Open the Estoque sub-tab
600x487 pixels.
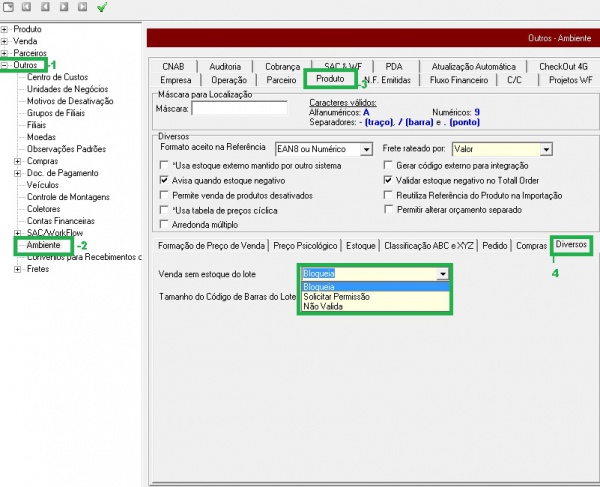coord(361,245)
